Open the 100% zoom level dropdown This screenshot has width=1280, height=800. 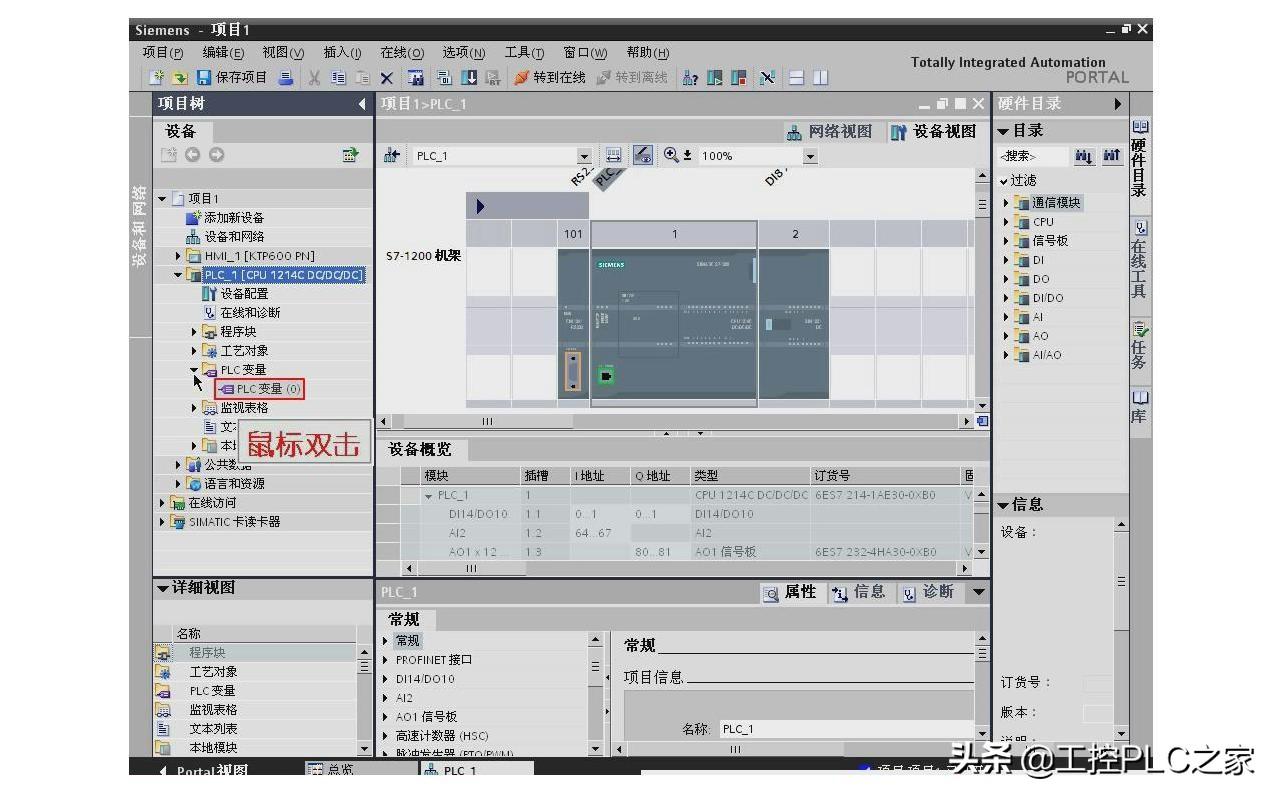(x=810, y=156)
